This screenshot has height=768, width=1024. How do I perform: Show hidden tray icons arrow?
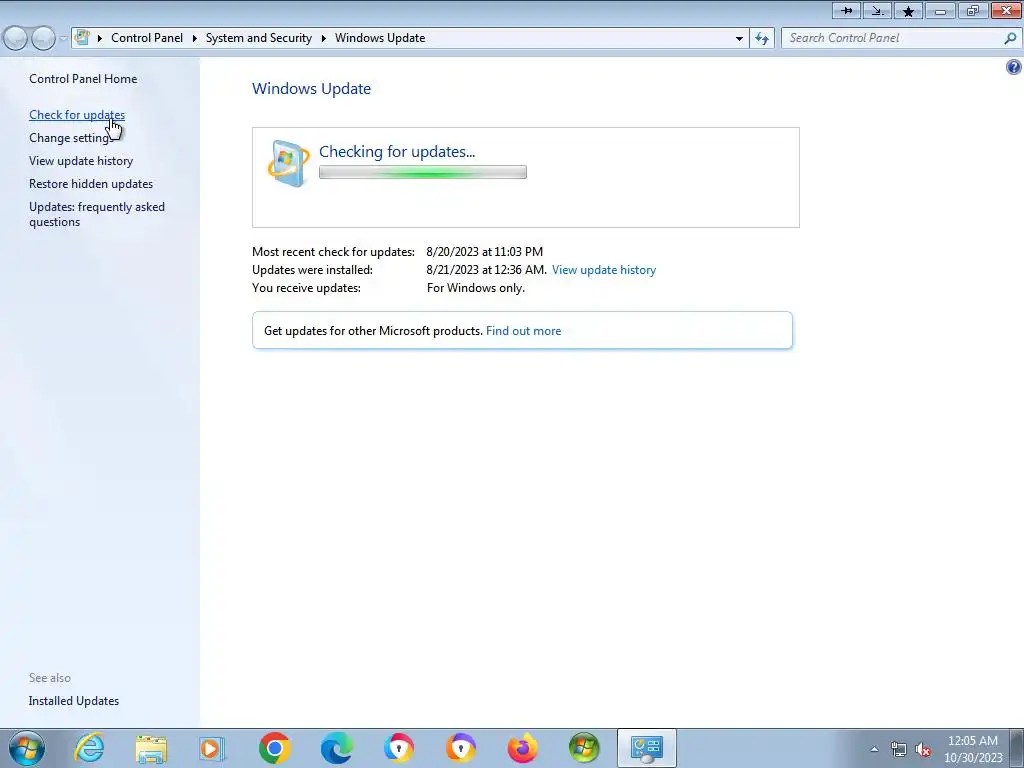click(x=874, y=749)
